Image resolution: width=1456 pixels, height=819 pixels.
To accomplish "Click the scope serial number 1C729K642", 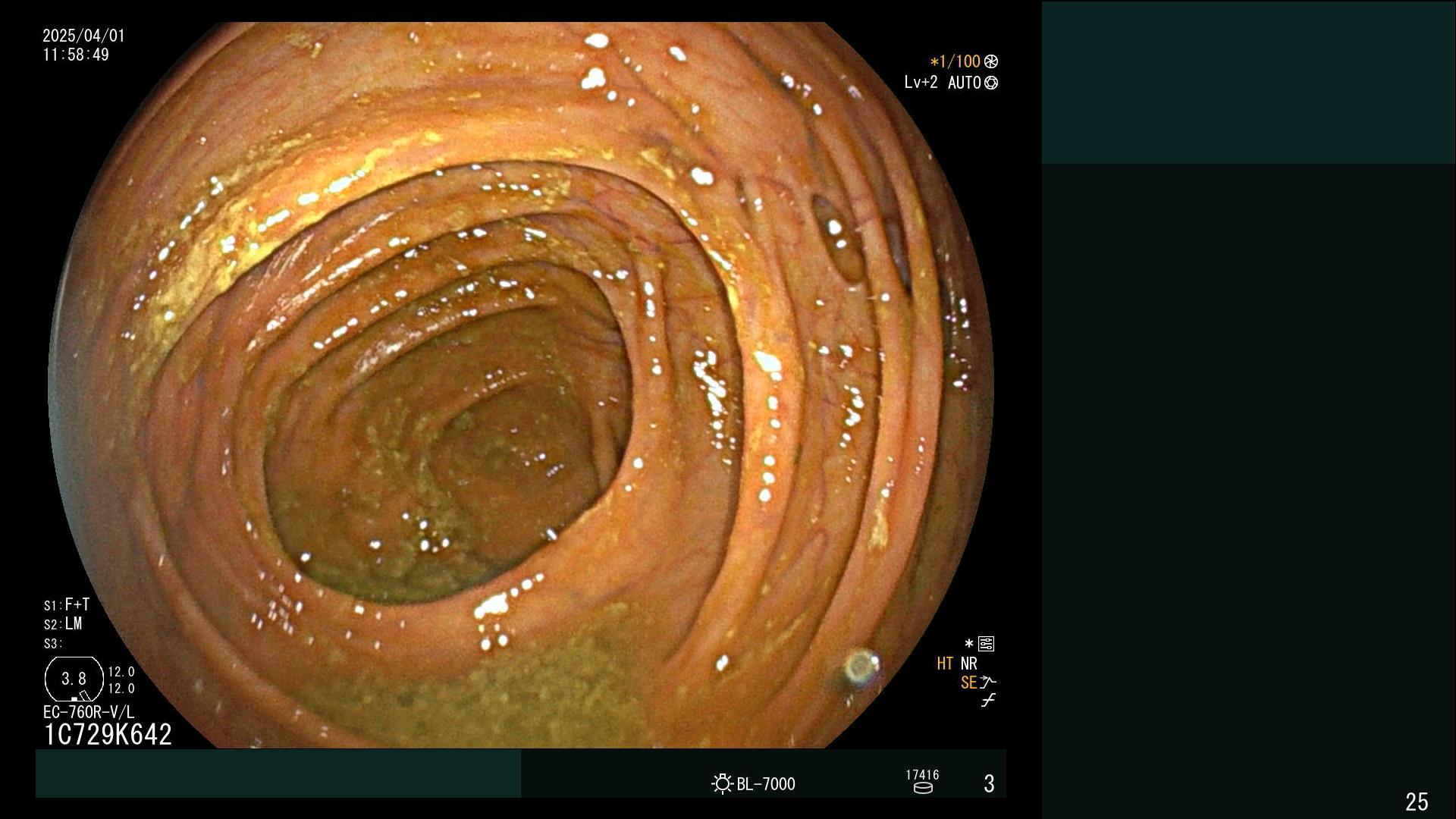I will tap(108, 734).
